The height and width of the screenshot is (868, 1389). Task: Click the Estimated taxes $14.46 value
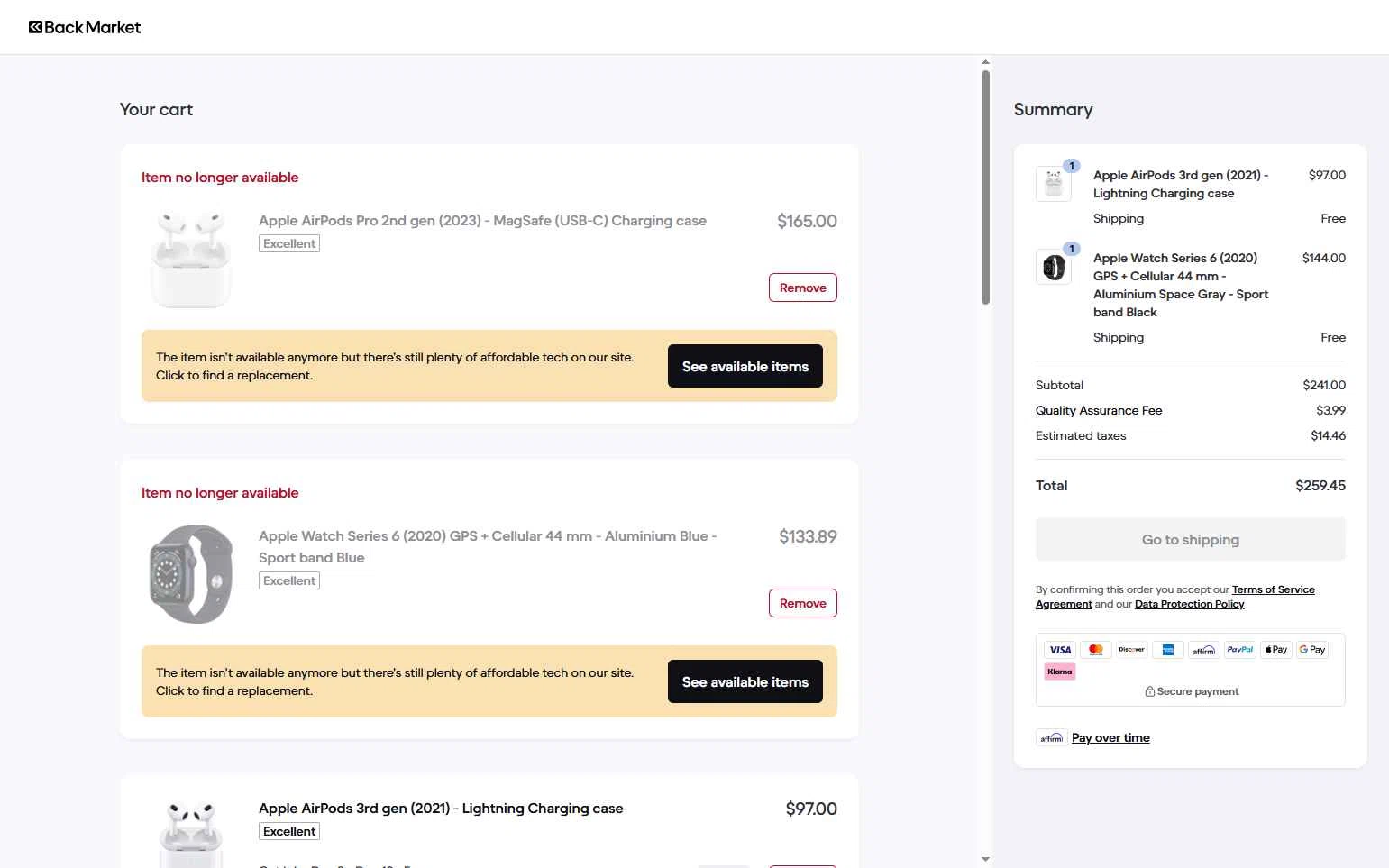click(1328, 435)
